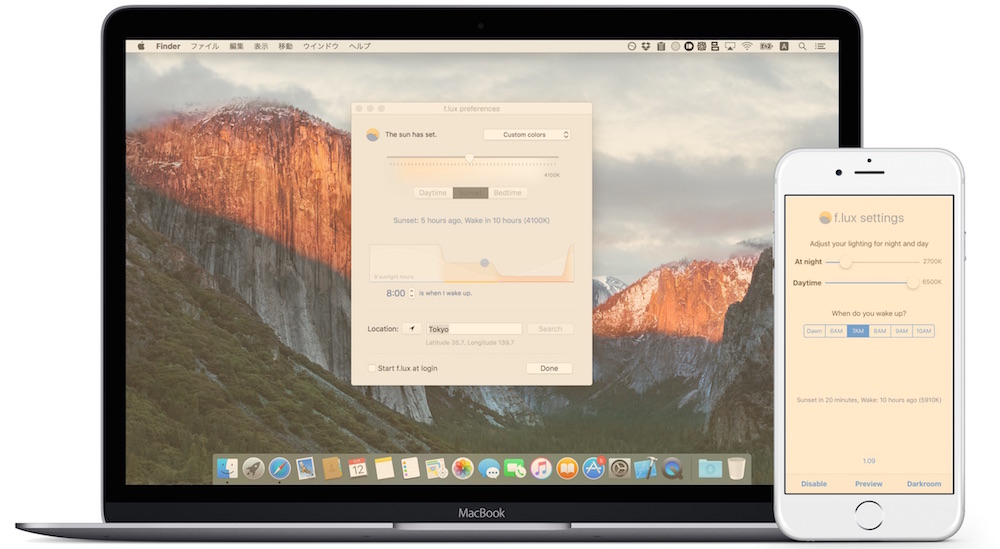Open Notification Center list icon

820,46
